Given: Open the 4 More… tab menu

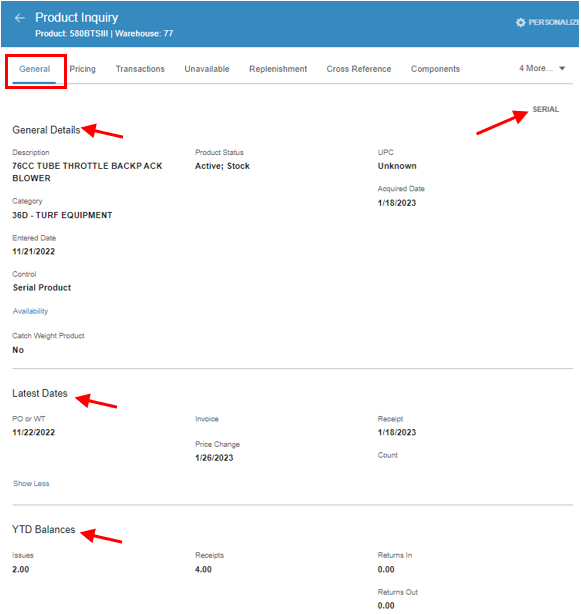Looking at the screenshot, I should [542, 69].
